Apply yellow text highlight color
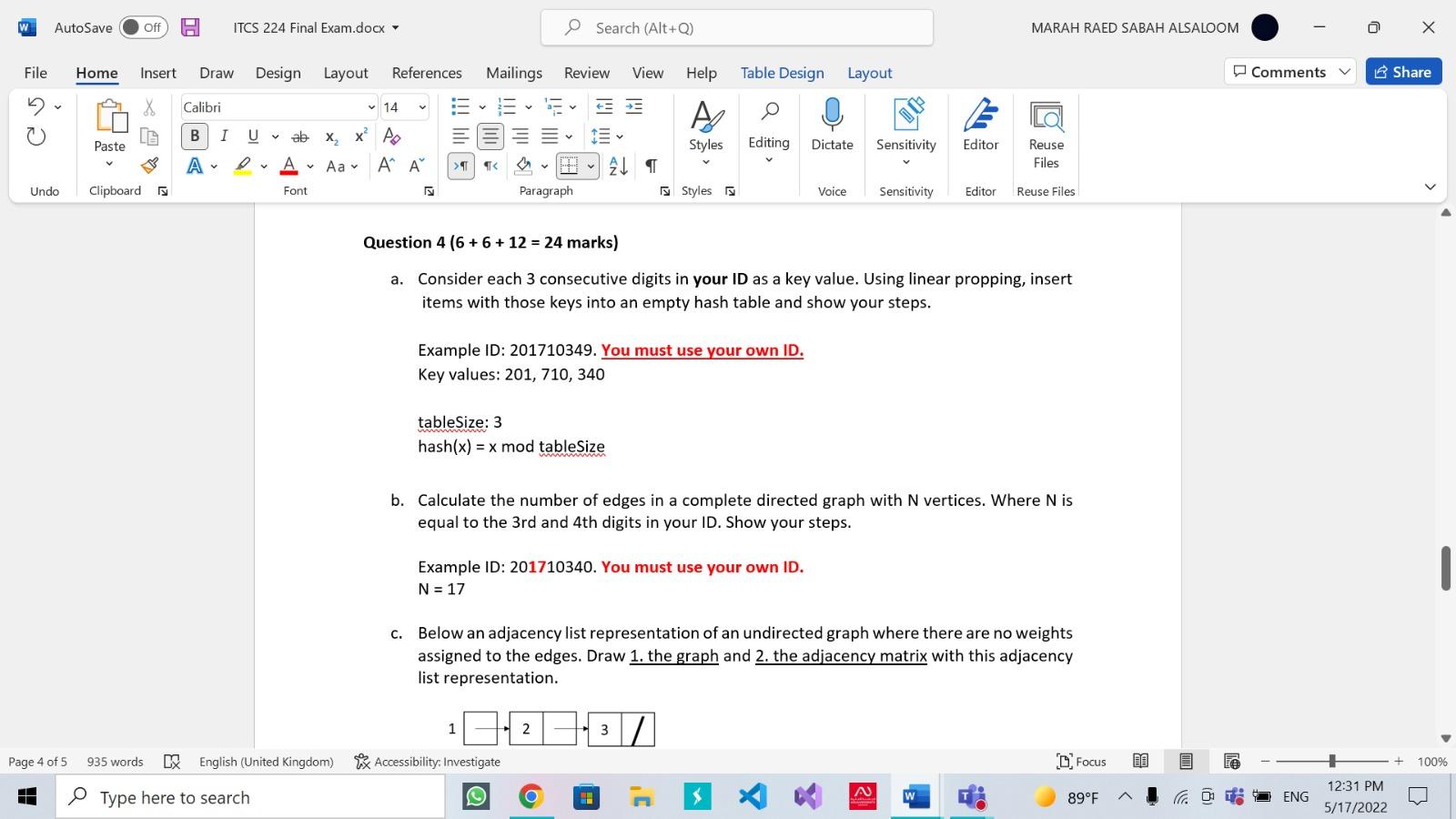This screenshot has width=1456, height=819. coord(242,166)
